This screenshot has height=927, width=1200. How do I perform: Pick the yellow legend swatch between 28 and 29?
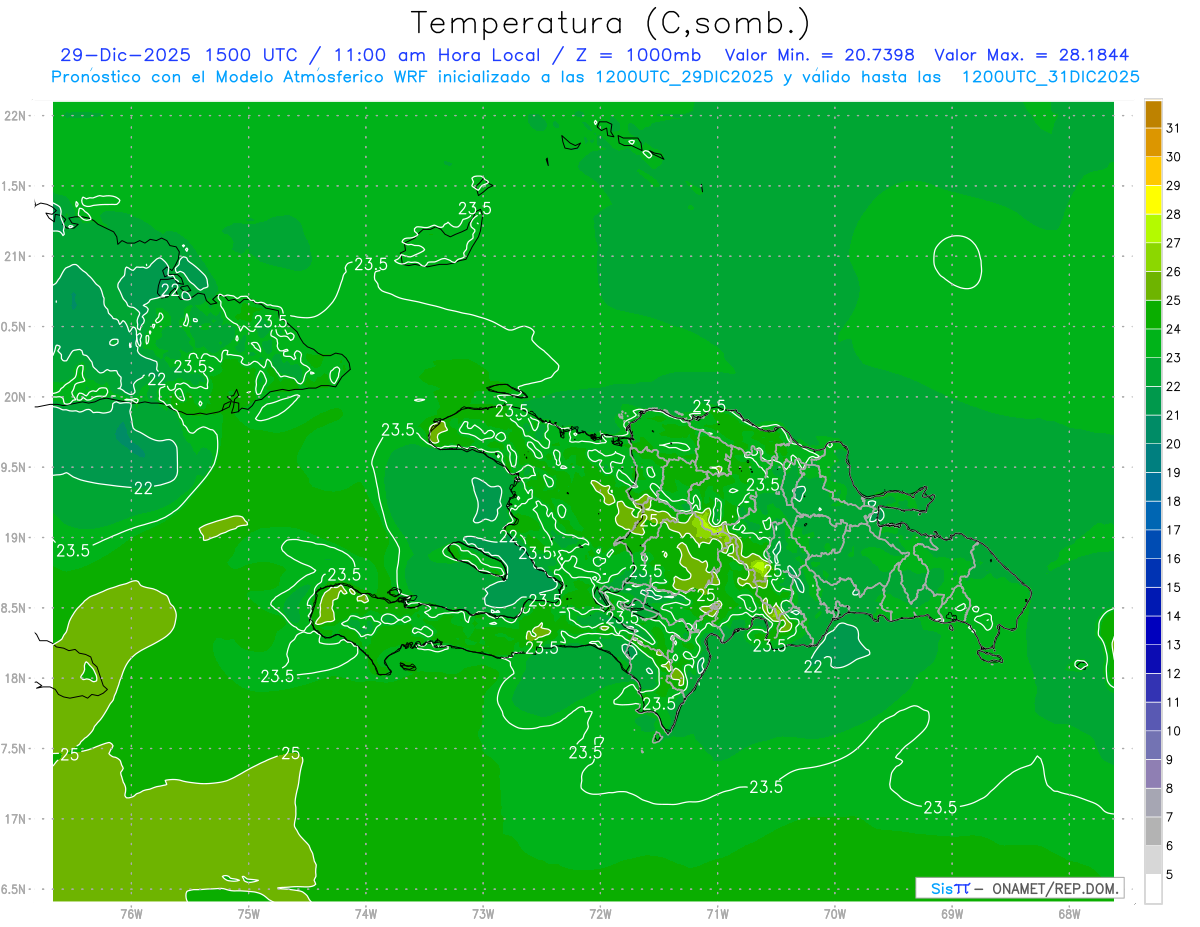coord(1153,199)
